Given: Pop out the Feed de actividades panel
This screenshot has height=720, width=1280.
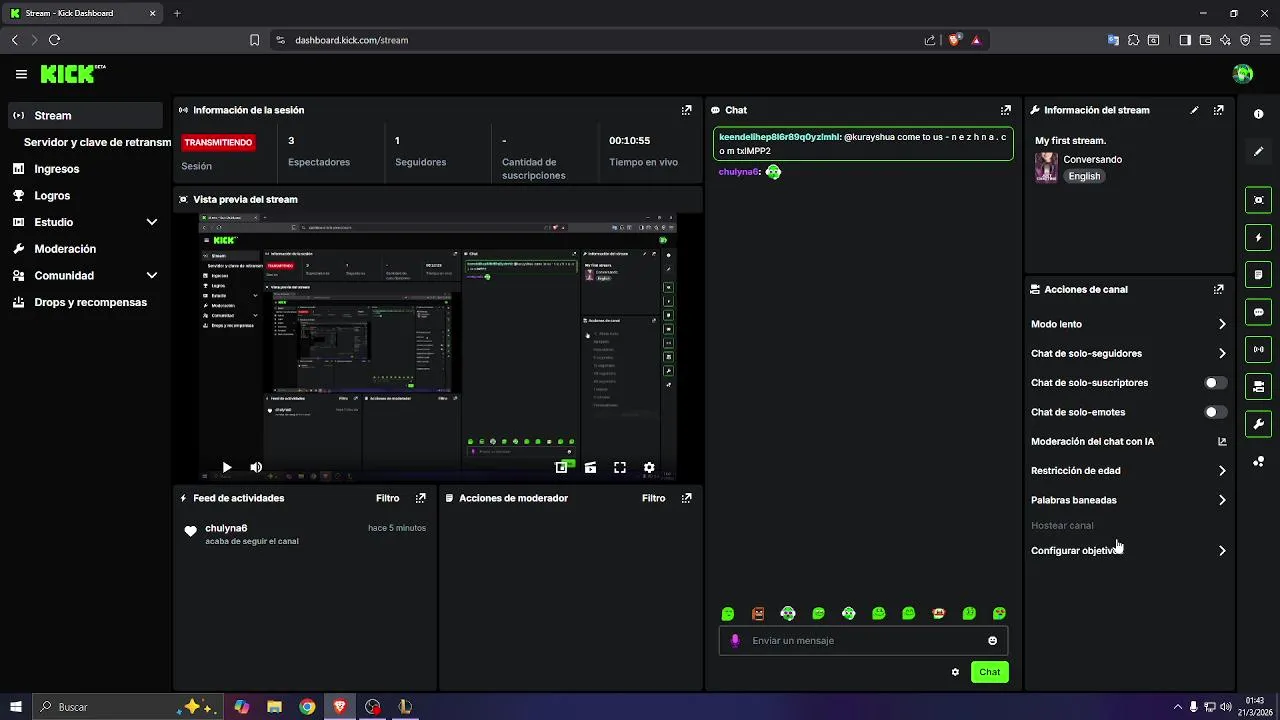Looking at the screenshot, I should tap(420, 498).
